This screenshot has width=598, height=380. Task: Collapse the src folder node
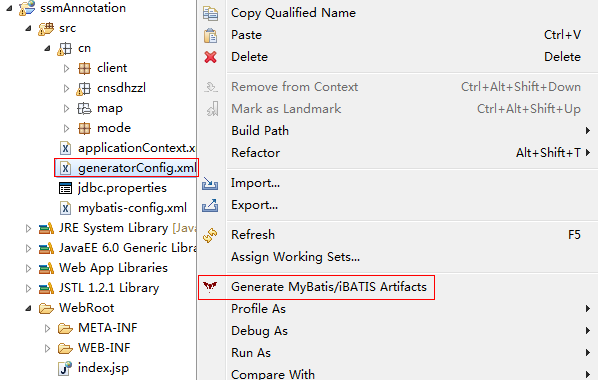click(28, 28)
